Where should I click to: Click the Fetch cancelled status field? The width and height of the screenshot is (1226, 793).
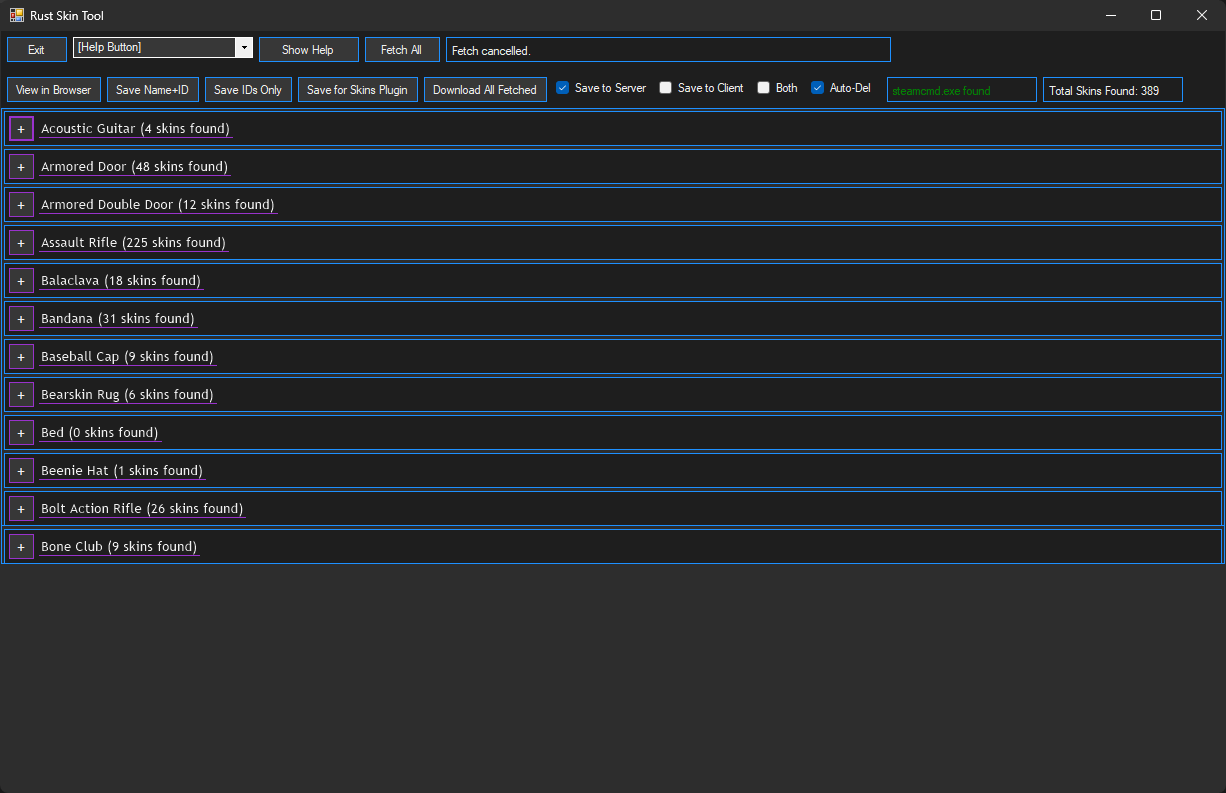(x=667, y=50)
